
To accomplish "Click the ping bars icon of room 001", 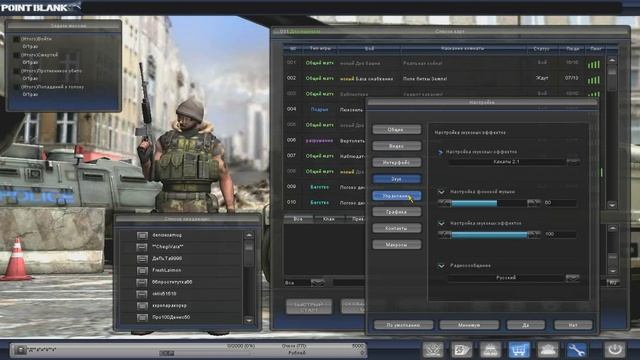I will pyautogui.click(x=594, y=64).
